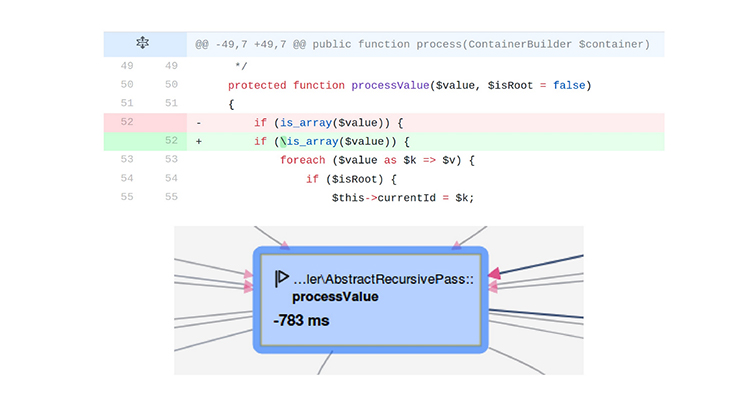
Task: Click the 'if ($isRoot) {' code line
Action: [352, 179]
